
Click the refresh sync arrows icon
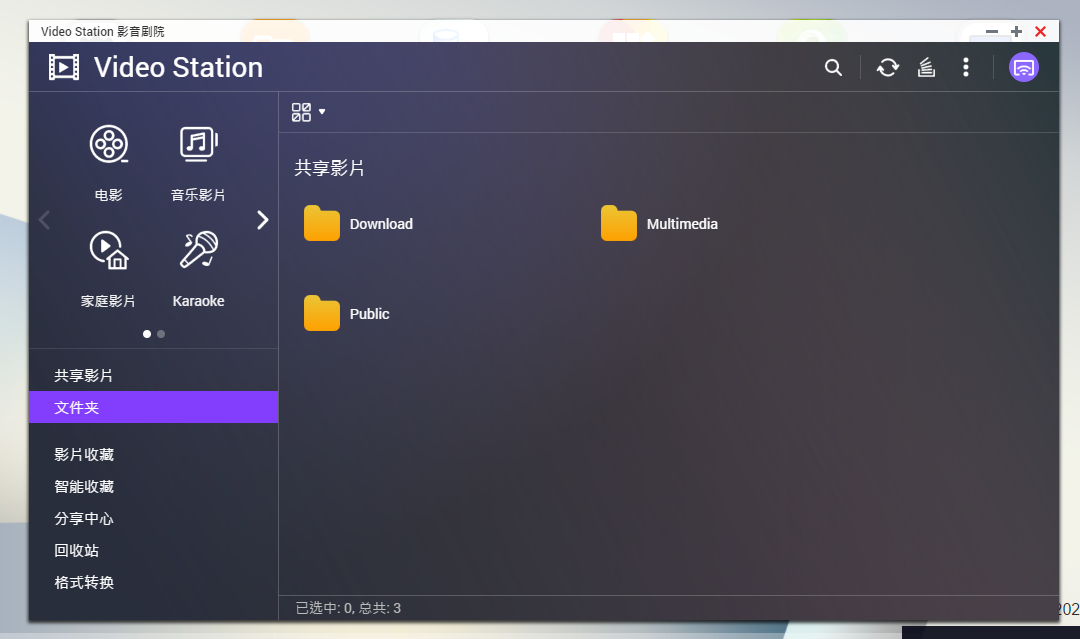(x=888, y=67)
